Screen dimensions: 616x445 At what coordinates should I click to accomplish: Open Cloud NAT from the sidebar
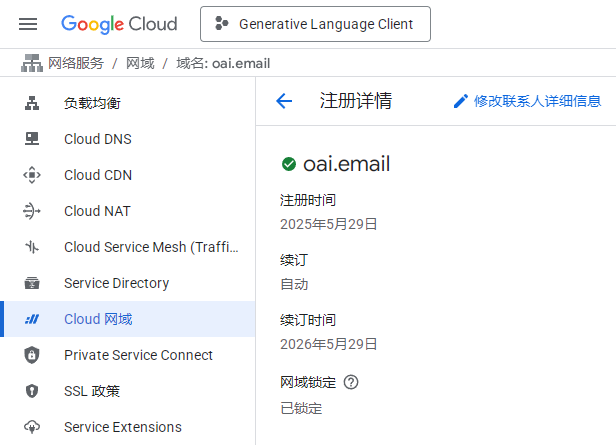pyautogui.click(x=127, y=211)
